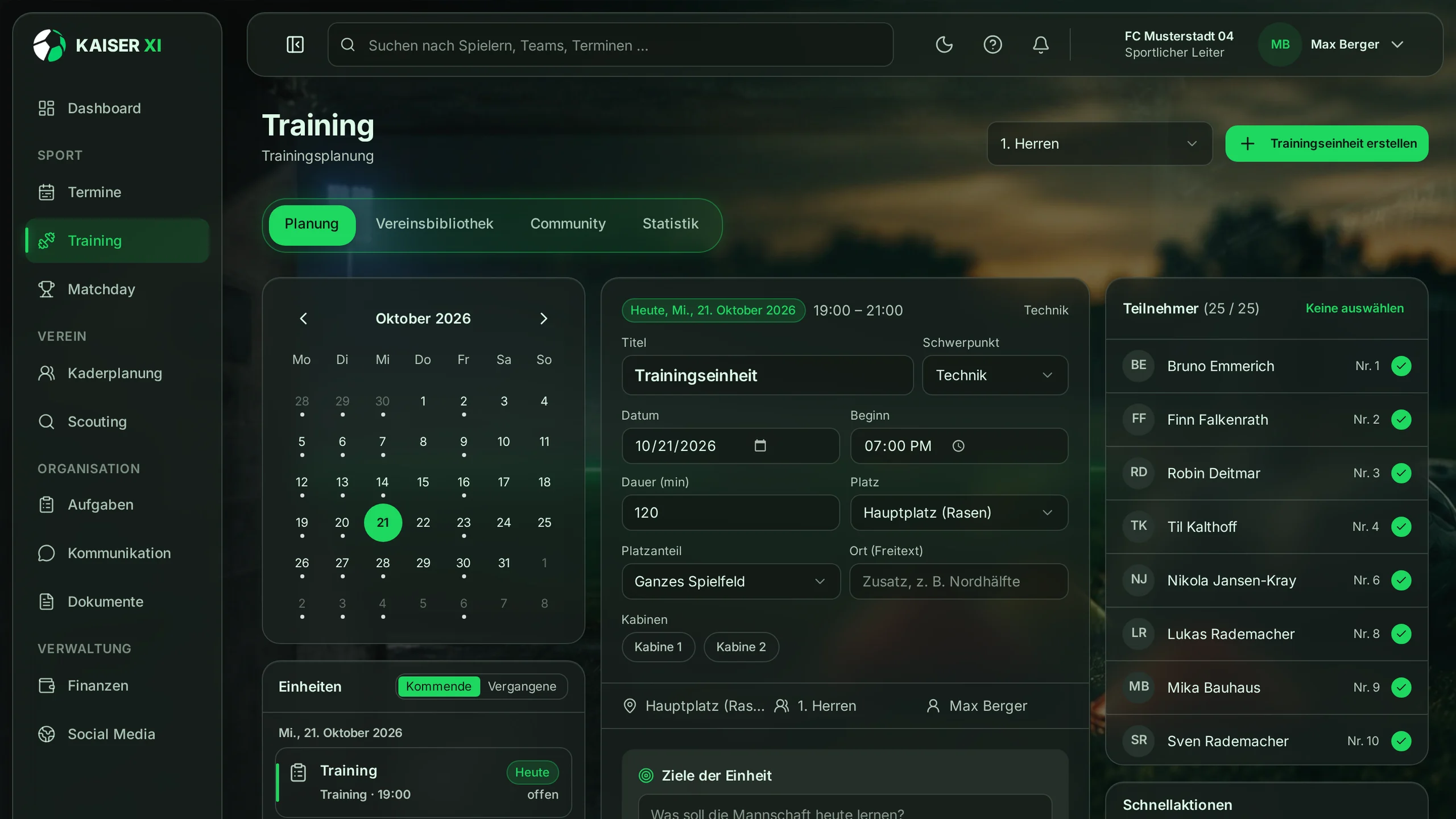Image resolution: width=1456 pixels, height=819 pixels.
Task: Open Scouting in the sidebar
Action: [117, 421]
